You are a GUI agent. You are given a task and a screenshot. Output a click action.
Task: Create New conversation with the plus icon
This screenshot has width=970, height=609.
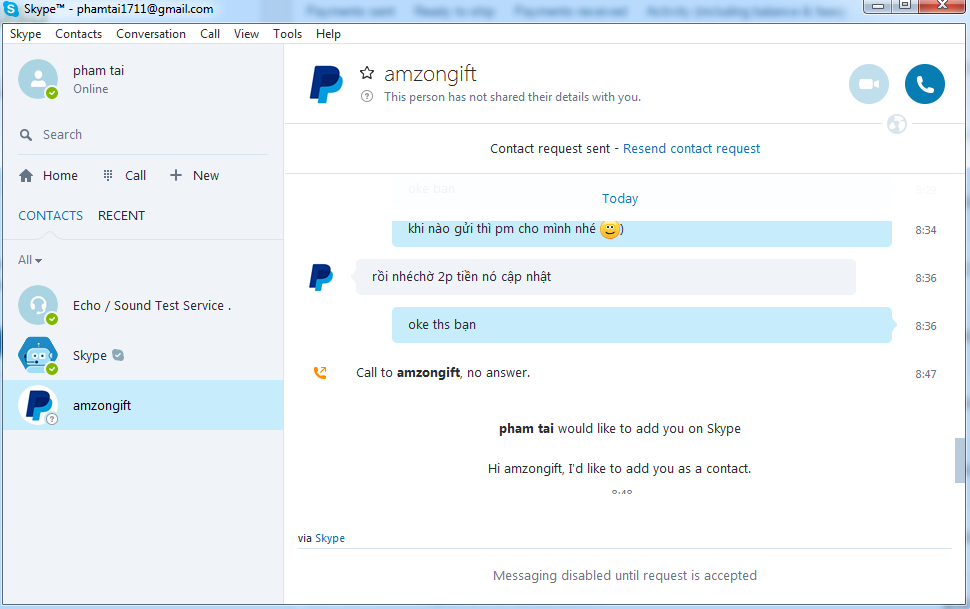click(176, 175)
